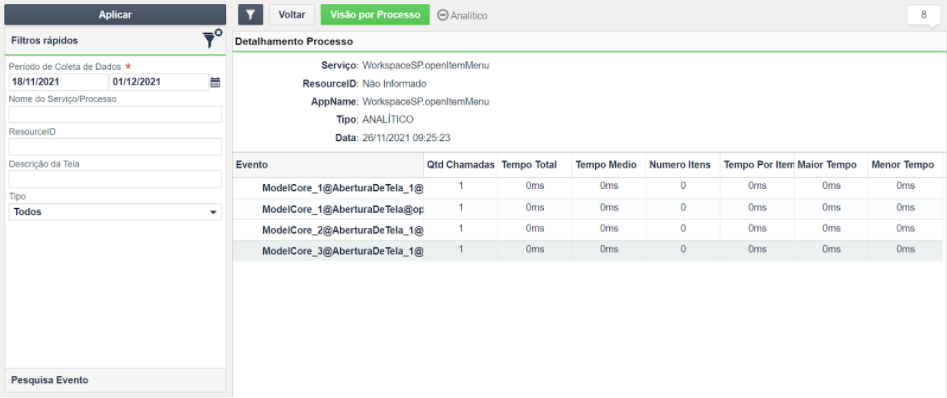Screen dimensions: 947x398
Task: Toggle the Analítico minus-circle option
Action: pyautogui.click(x=462, y=15)
